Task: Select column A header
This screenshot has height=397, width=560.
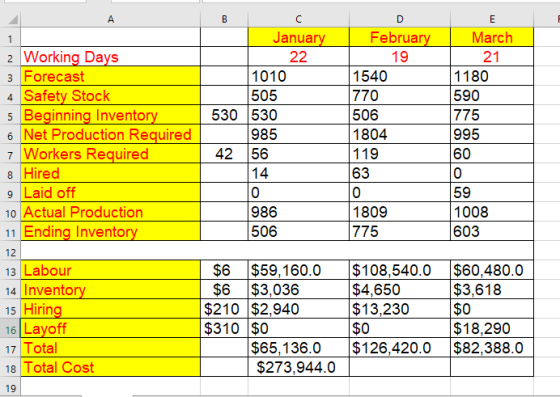Action: [111, 19]
